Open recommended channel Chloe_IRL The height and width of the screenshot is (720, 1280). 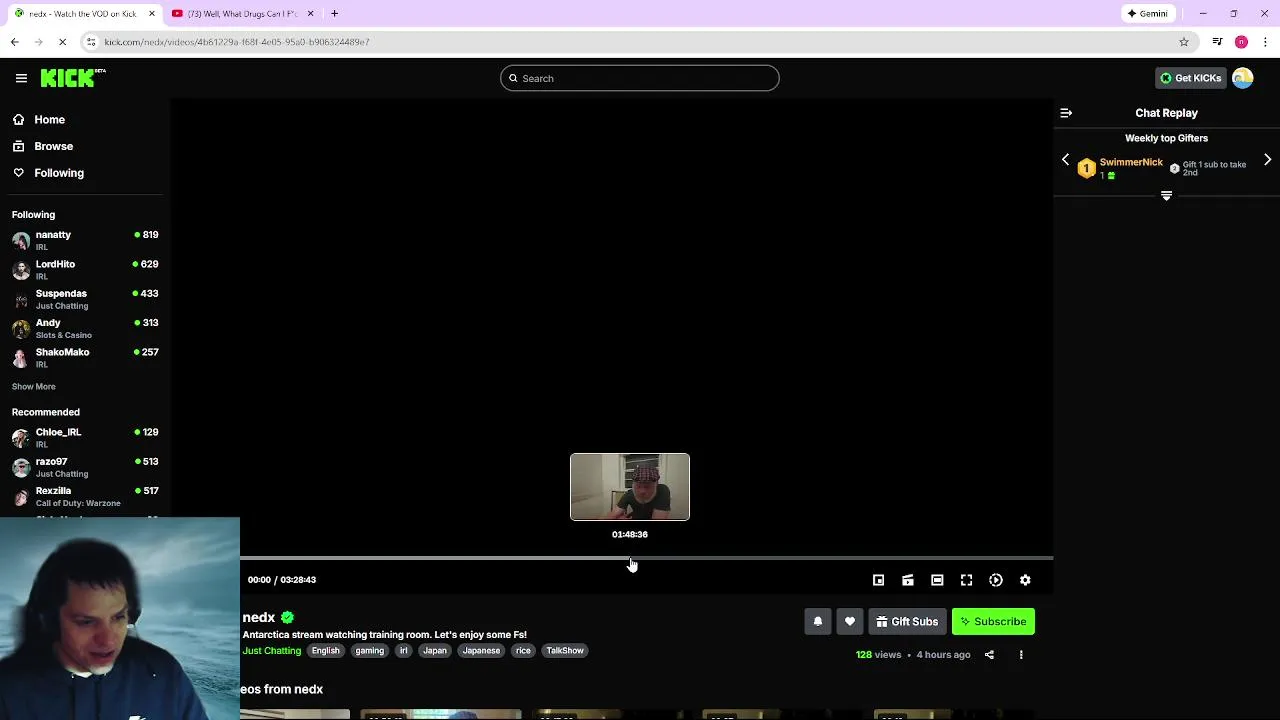[85, 438]
